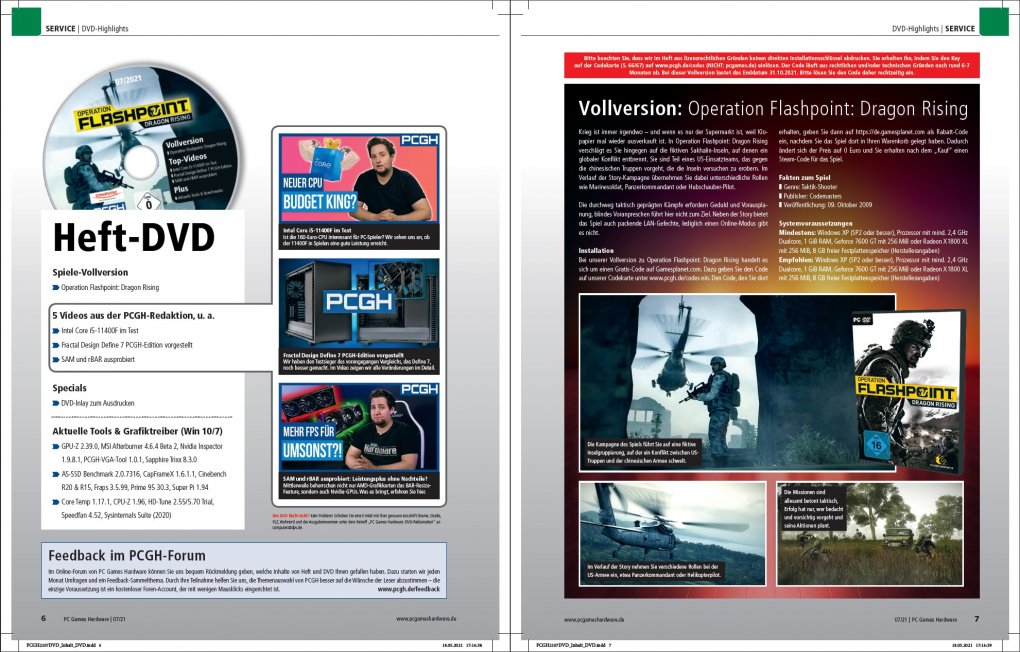Click the arrow bullet beside Core Temp 1.17.1
This screenshot has height=652, width=1020.
pos(55,502)
